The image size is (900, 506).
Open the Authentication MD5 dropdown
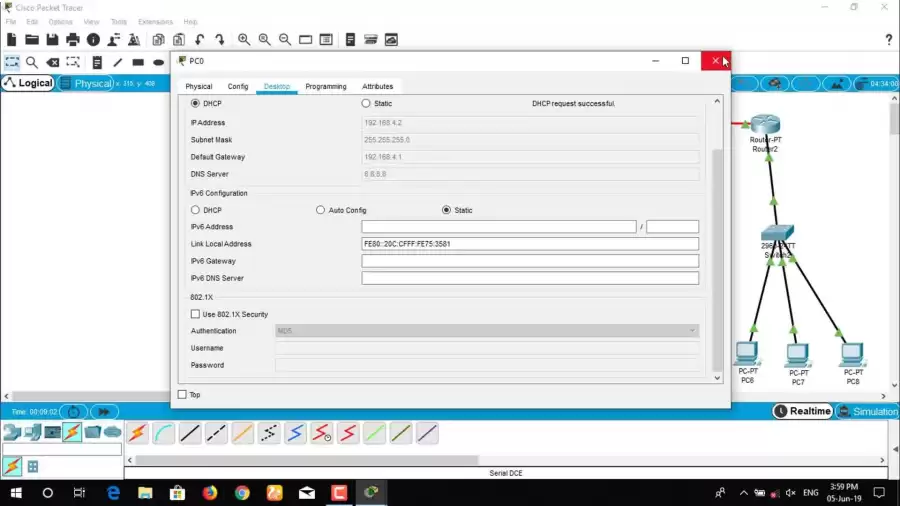click(486, 331)
